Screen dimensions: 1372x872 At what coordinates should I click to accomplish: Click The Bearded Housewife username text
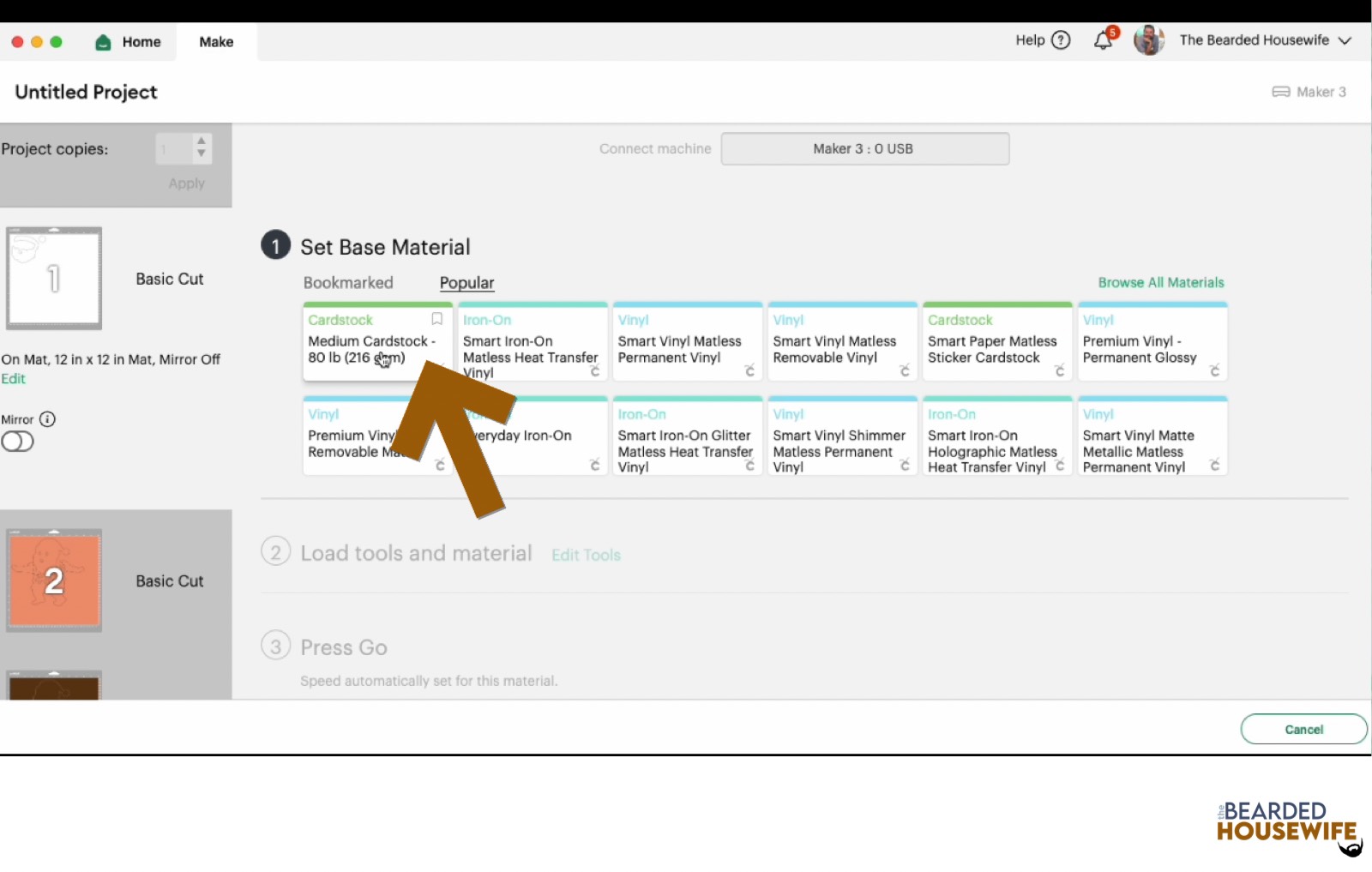click(1254, 40)
